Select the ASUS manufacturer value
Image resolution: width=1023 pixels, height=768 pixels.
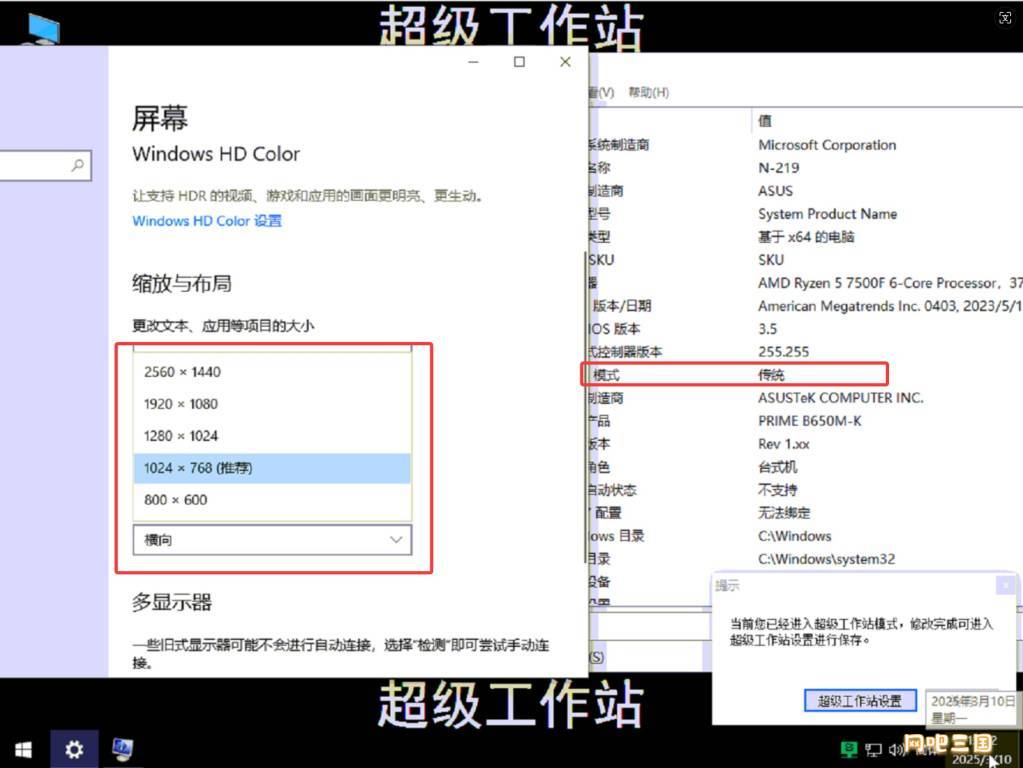click(x=775, y=191)
